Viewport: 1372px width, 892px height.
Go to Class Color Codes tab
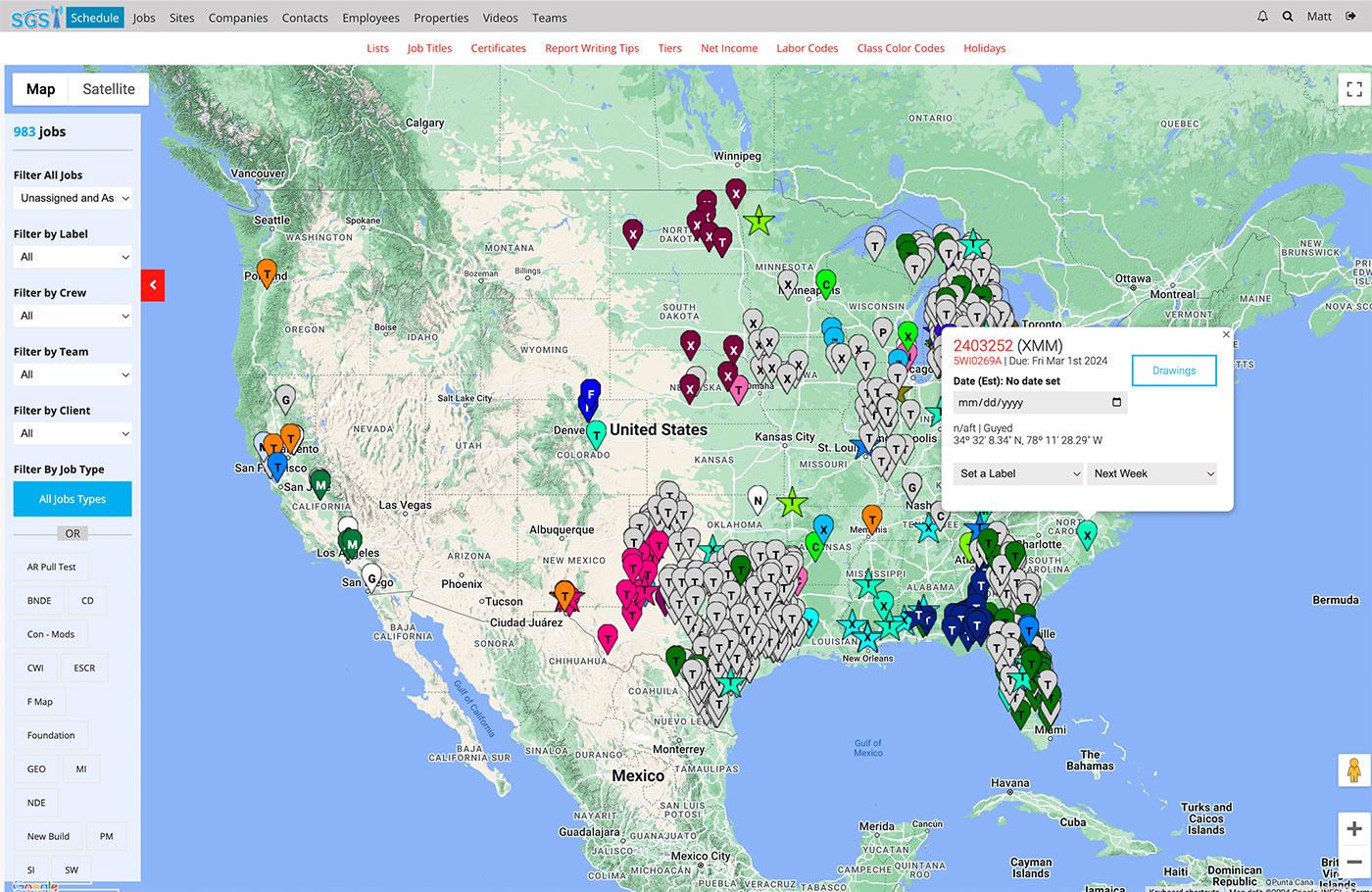click(901, 48)
